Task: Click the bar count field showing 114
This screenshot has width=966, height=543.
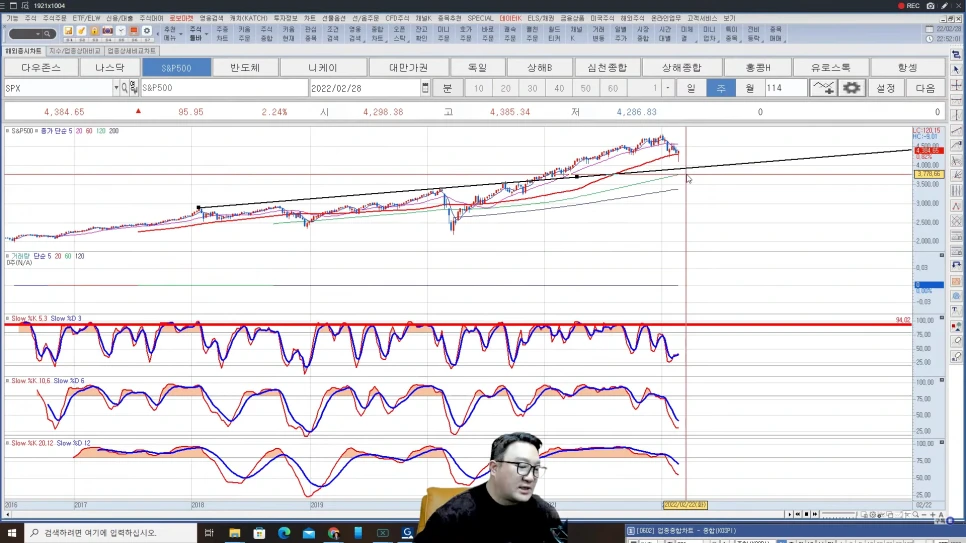Action: click(785, 88)
